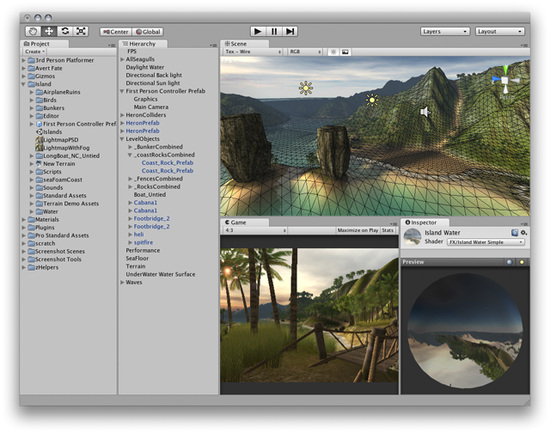Viewport: 550px width, 433px height.
Task: Select the Sounds folder icon
Action: click(39, 188)
